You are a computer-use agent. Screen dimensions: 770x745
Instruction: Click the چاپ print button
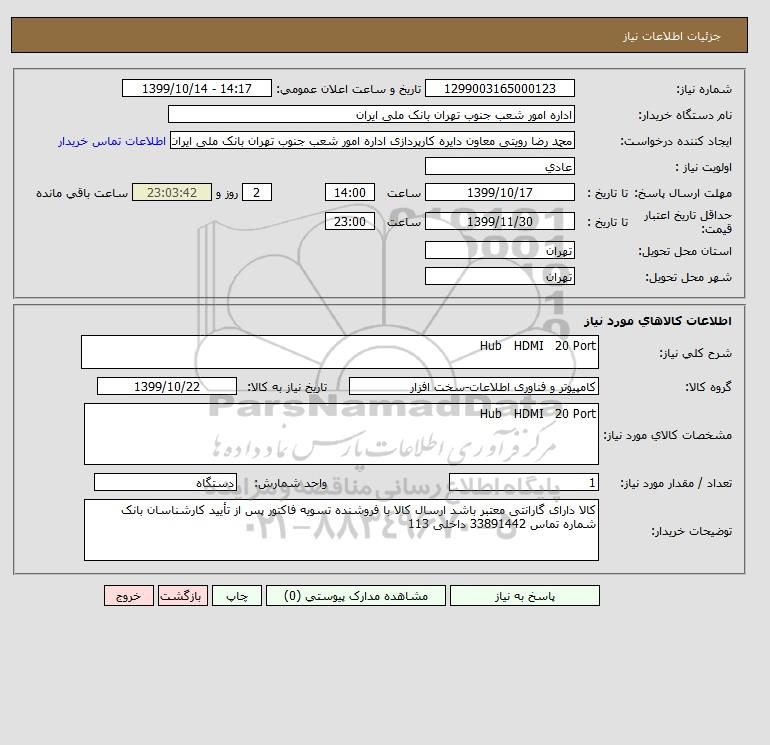pos(237,596)
